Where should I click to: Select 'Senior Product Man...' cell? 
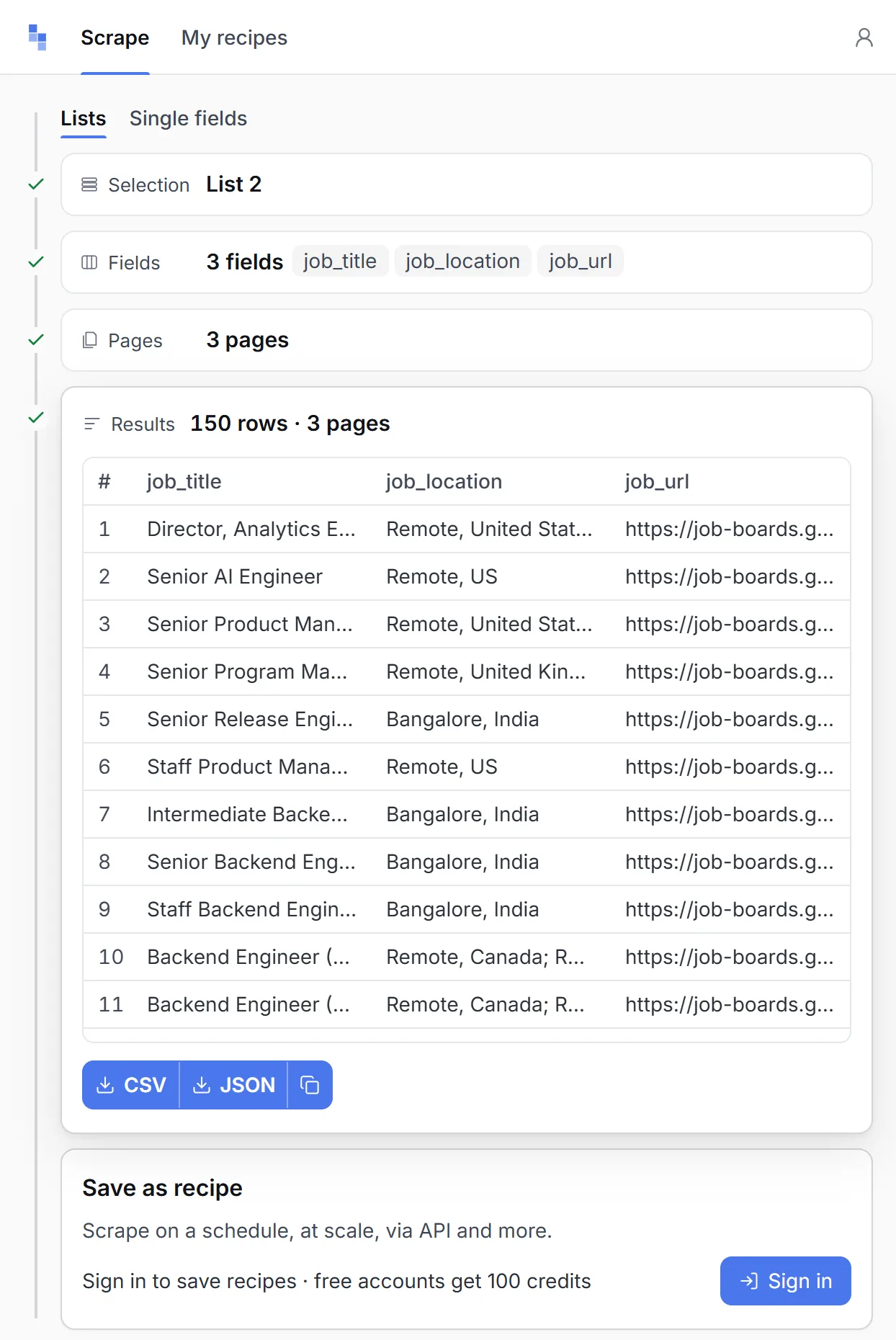(250, 624)
